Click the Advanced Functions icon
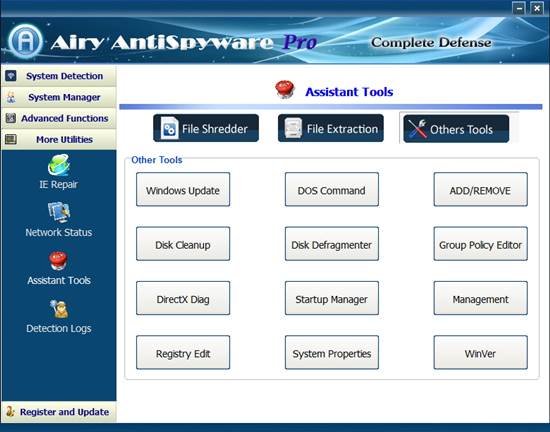 pos(11,118)
